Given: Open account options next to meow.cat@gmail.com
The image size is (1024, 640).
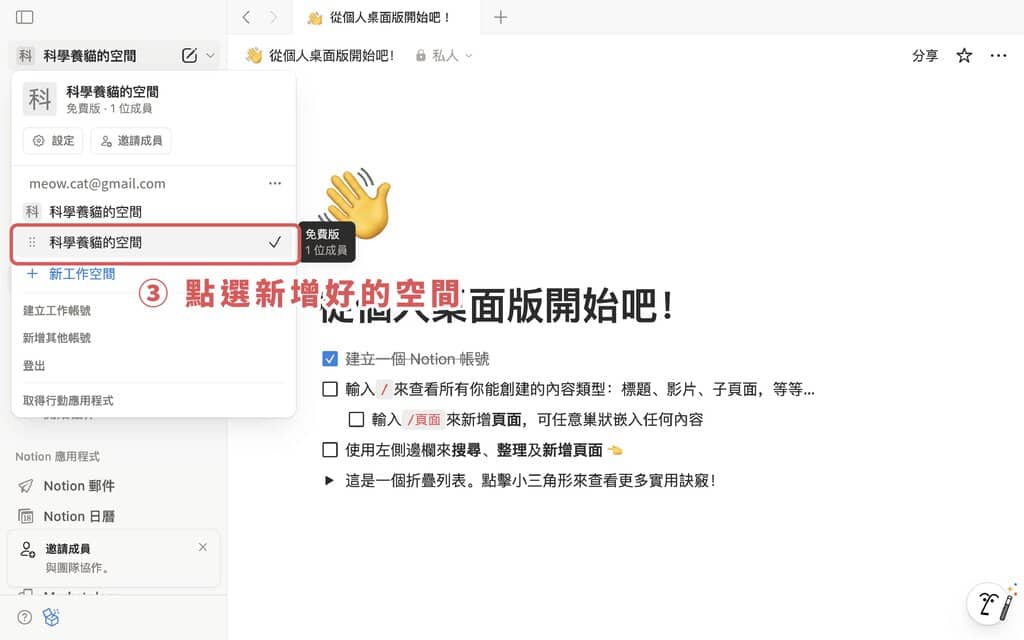Looking at the screenshot, I should pyautogui.click(x=275, y=184).
